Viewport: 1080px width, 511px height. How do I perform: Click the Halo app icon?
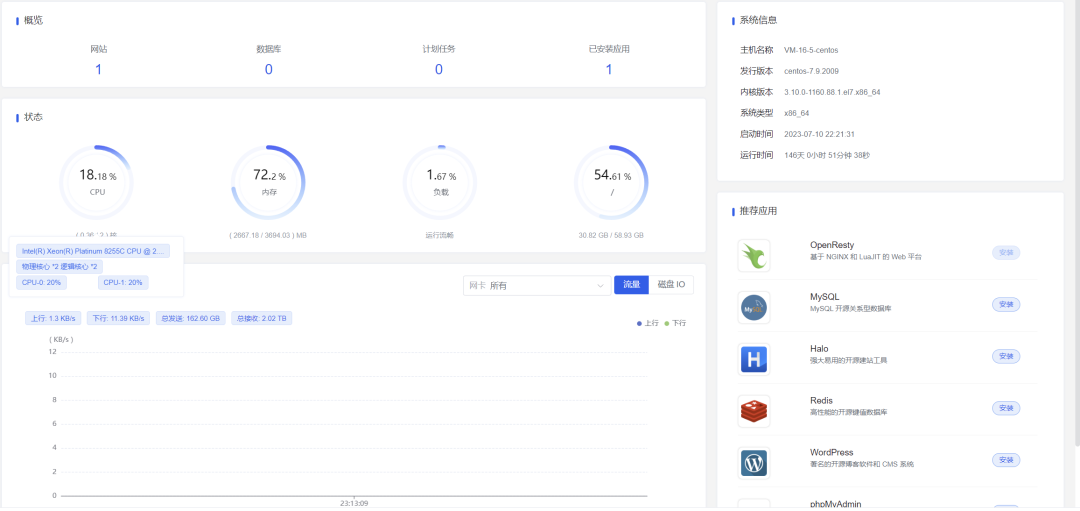754,359
